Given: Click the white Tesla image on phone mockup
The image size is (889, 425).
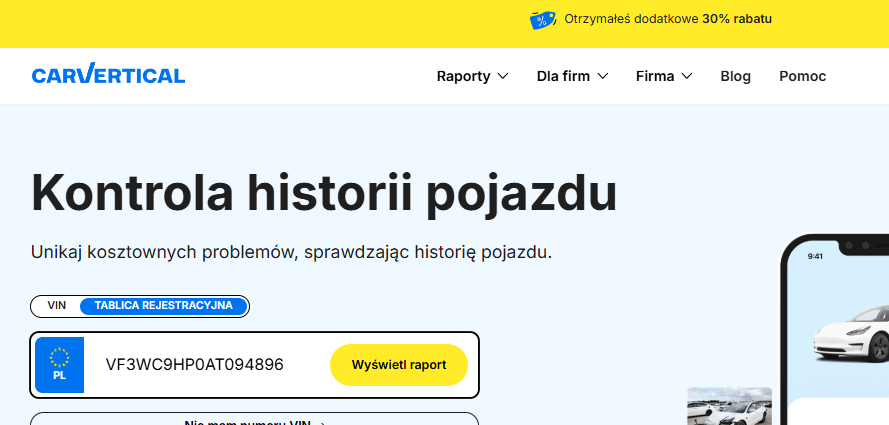Looking at the screenshot, I should [853, 339].
